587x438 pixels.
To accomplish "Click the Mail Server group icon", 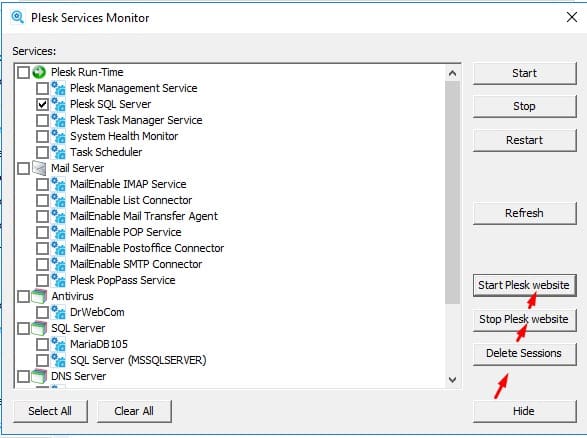I will pos(39,168).
